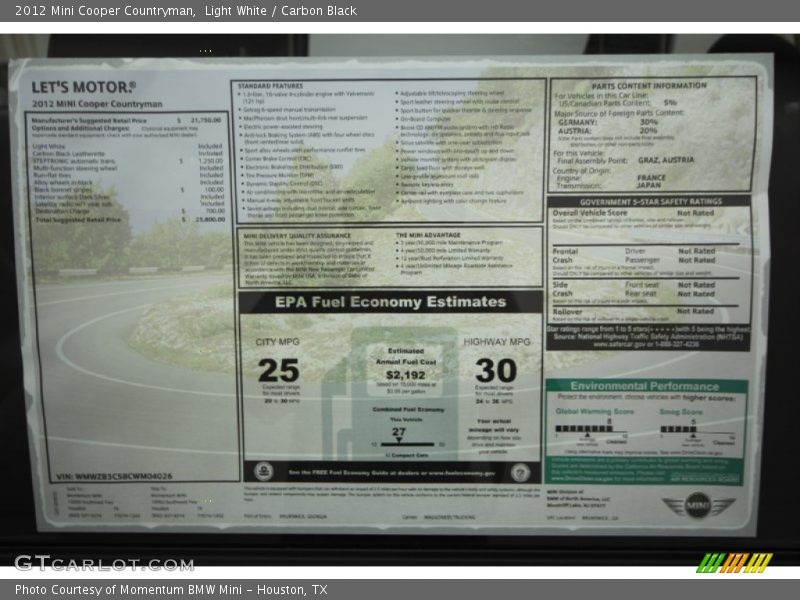800x600 pixels.
Task: Click the Environmental Performance green header
Action: pyautogui.click(x=647, y=386)
